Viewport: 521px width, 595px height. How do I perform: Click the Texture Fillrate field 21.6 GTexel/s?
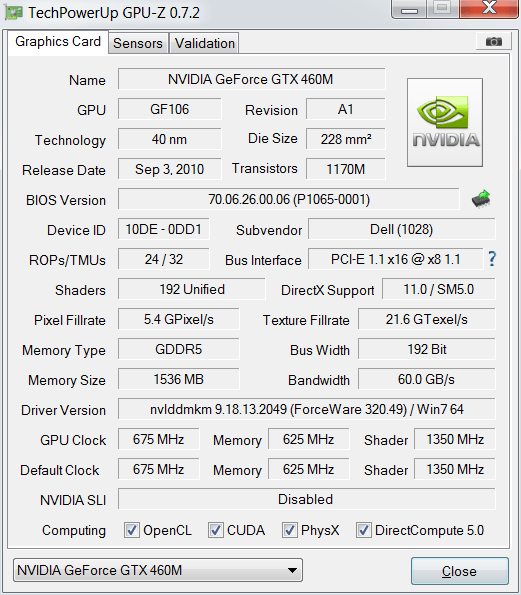[x=427, y=319]
